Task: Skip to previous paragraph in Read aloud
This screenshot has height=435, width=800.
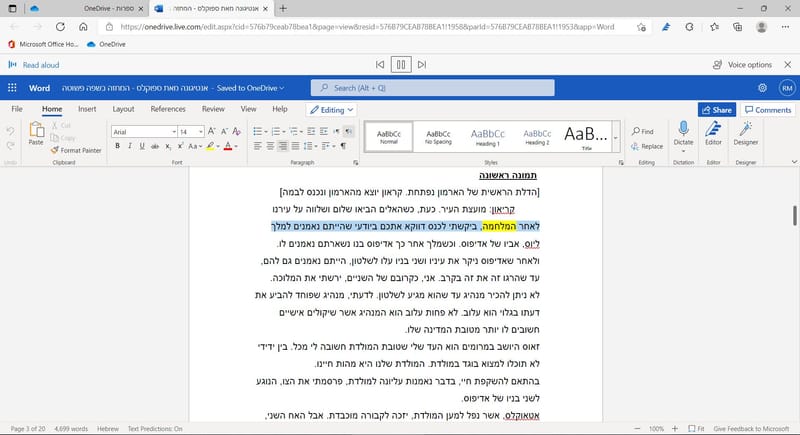Action: (x=380, y=65)
